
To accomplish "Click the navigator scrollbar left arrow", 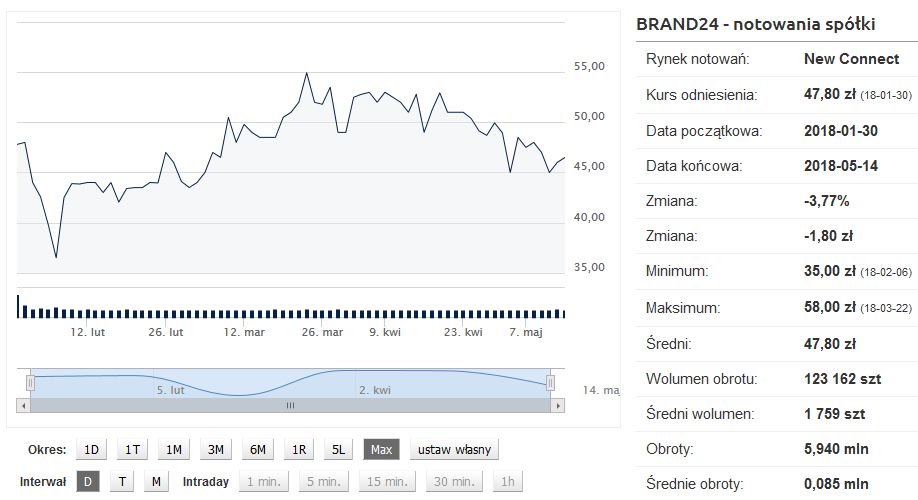I will point(23,406).
